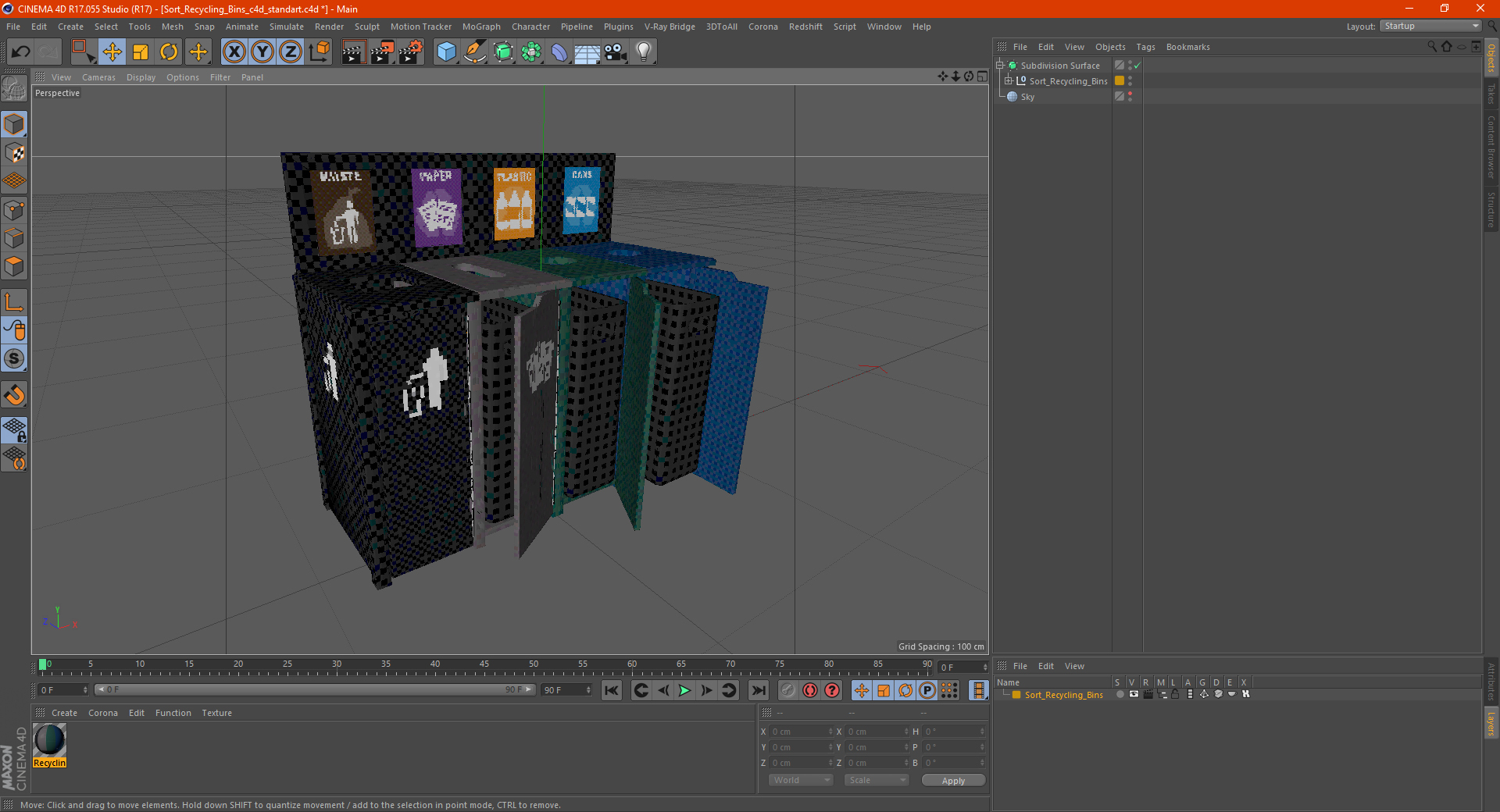Expand Sort_Recycling_Bins object tree
This screenshot has width=1500, height=812.
1009,80
